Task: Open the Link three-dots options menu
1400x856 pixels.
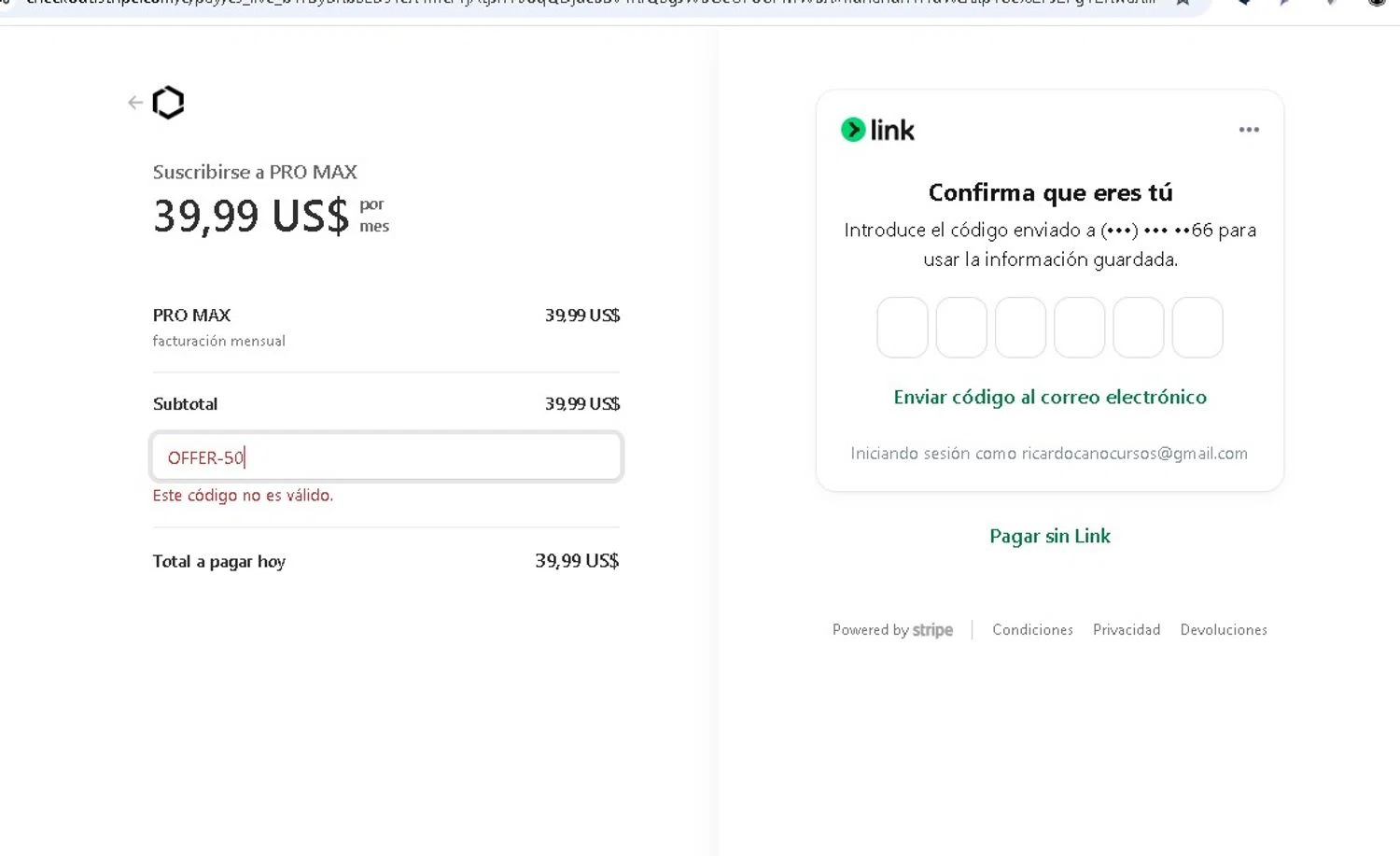Action: pyautogui.click(x=1249, y=130)
